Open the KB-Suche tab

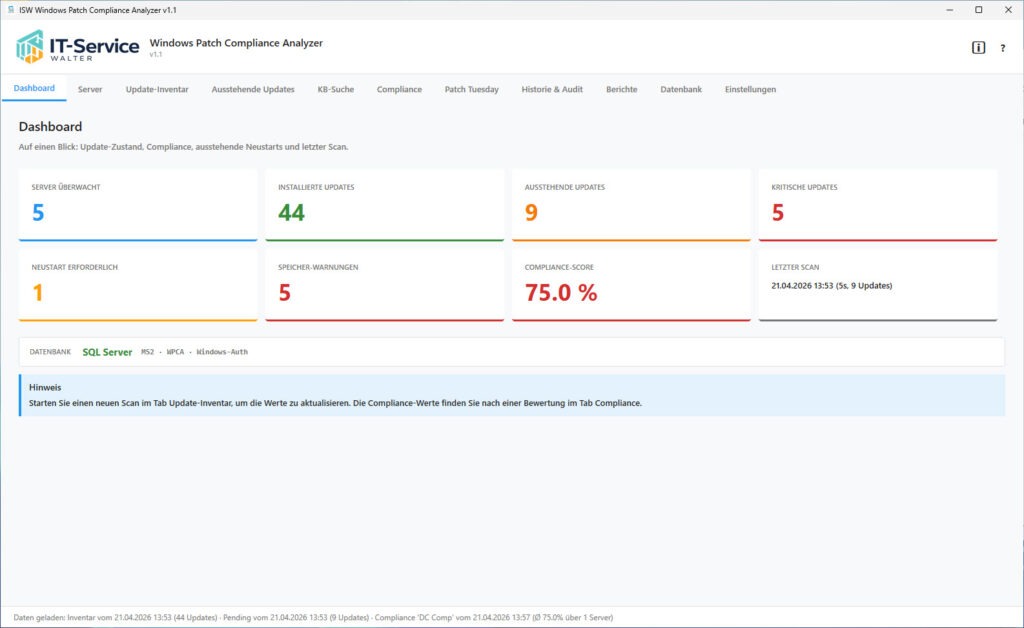[x=335, y=89]
